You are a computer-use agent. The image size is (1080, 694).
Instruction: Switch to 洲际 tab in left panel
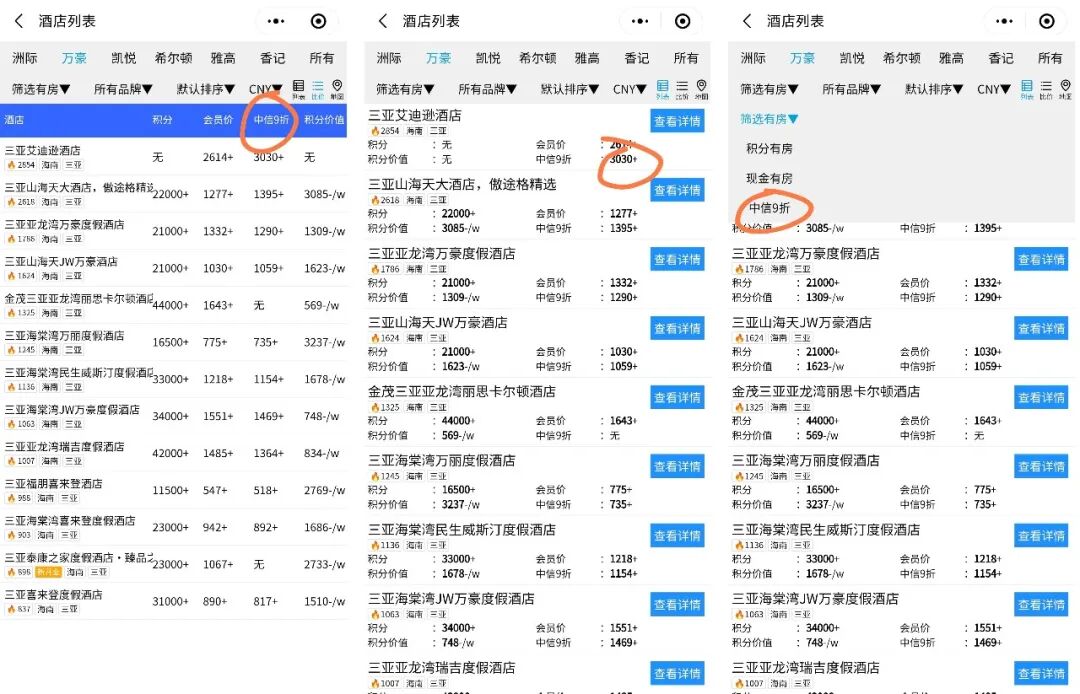[25, 58]
